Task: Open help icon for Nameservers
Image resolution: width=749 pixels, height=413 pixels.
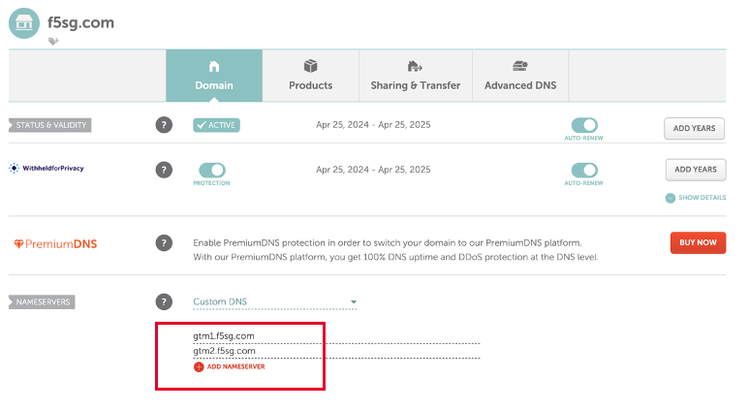Action: click(164, 301)
